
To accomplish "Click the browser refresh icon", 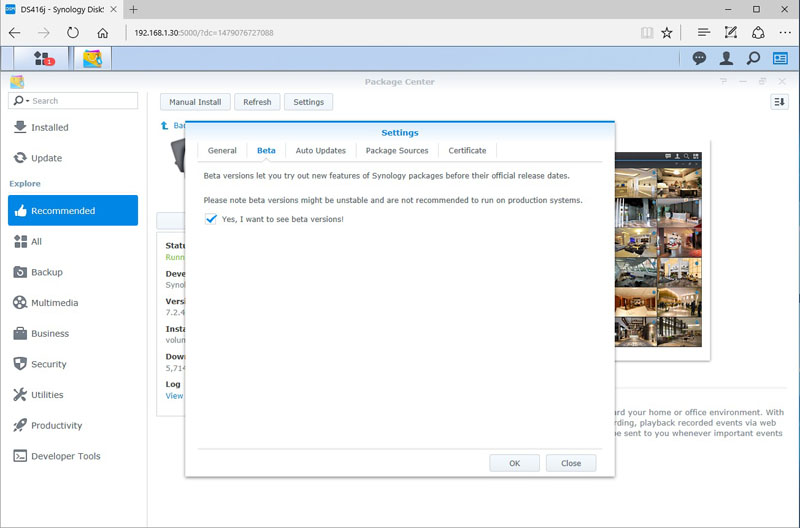I will click(x=73, y=33).
